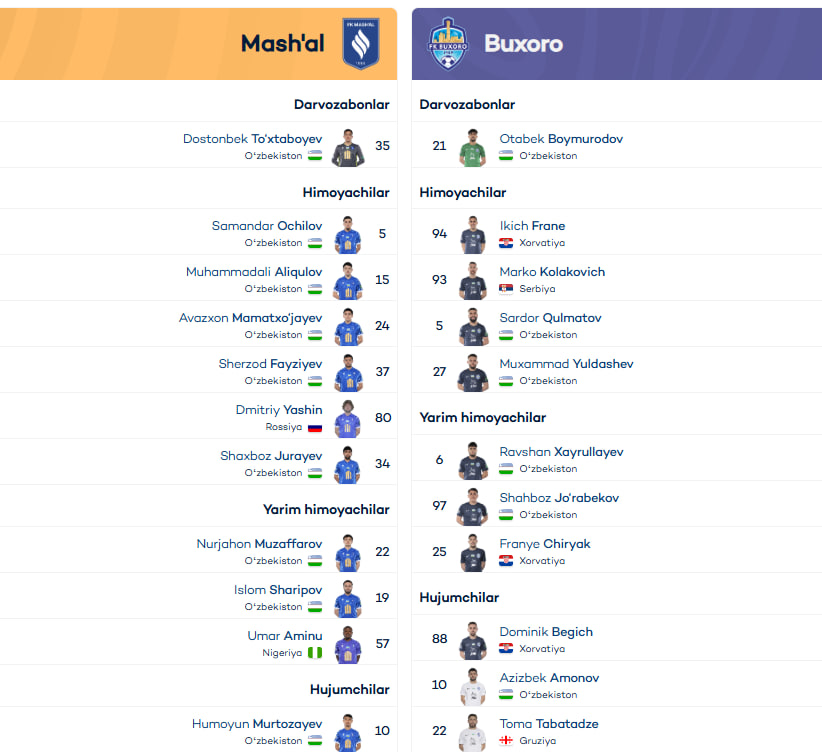Open Dominik Begich's player name link

click(x=546, y=632)
